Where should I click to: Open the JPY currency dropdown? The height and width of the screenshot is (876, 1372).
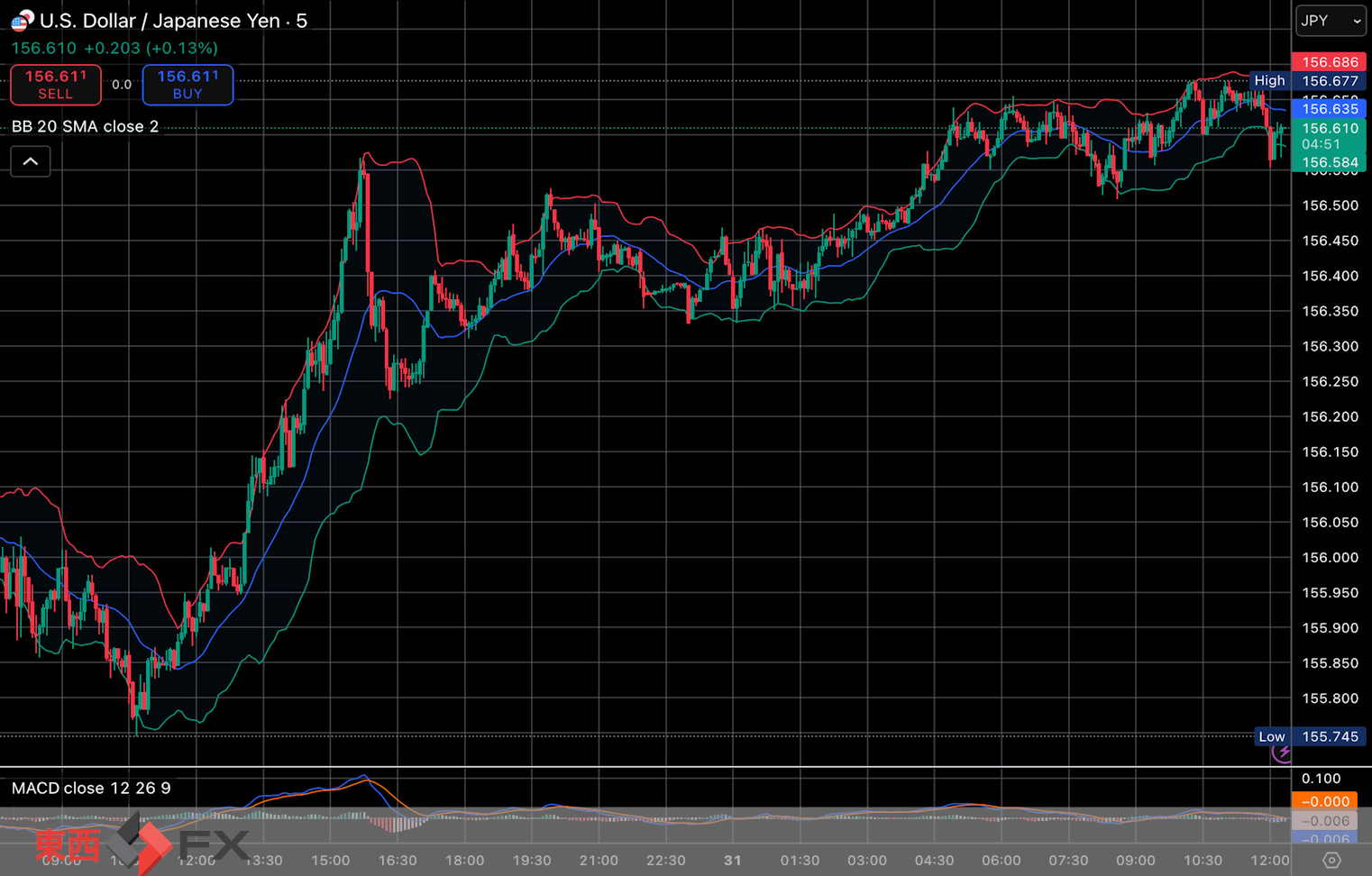1331,21
